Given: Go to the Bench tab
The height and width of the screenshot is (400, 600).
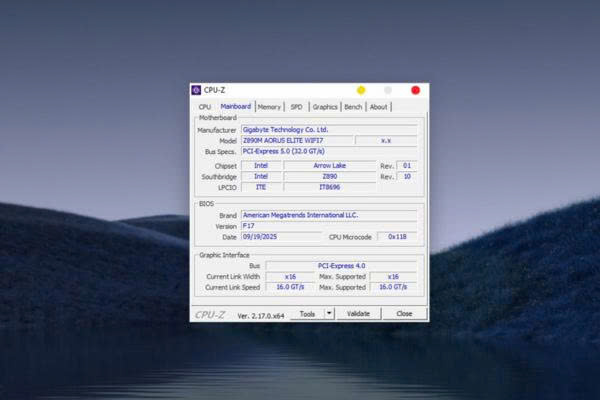Looking at the screenshot, I should pos(353,107).
